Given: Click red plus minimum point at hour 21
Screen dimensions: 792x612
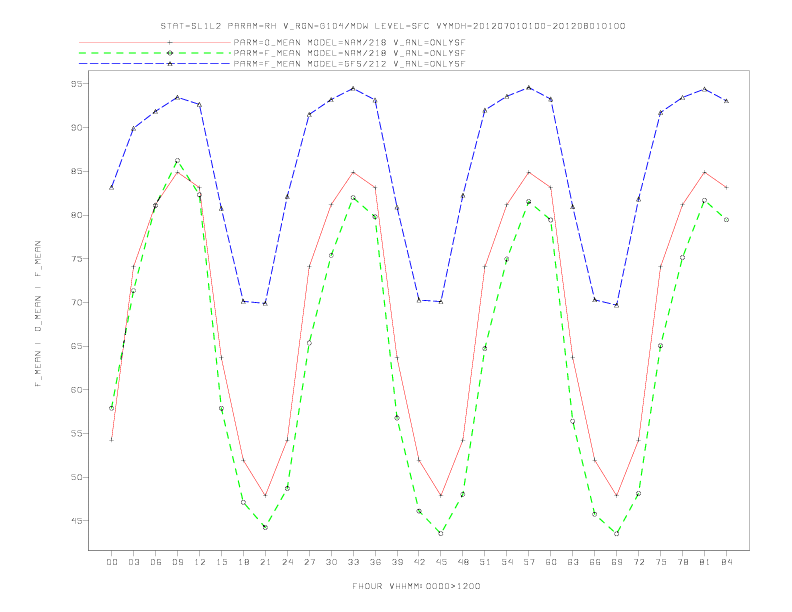Looking at the screenshot, I should click(265, 495).
